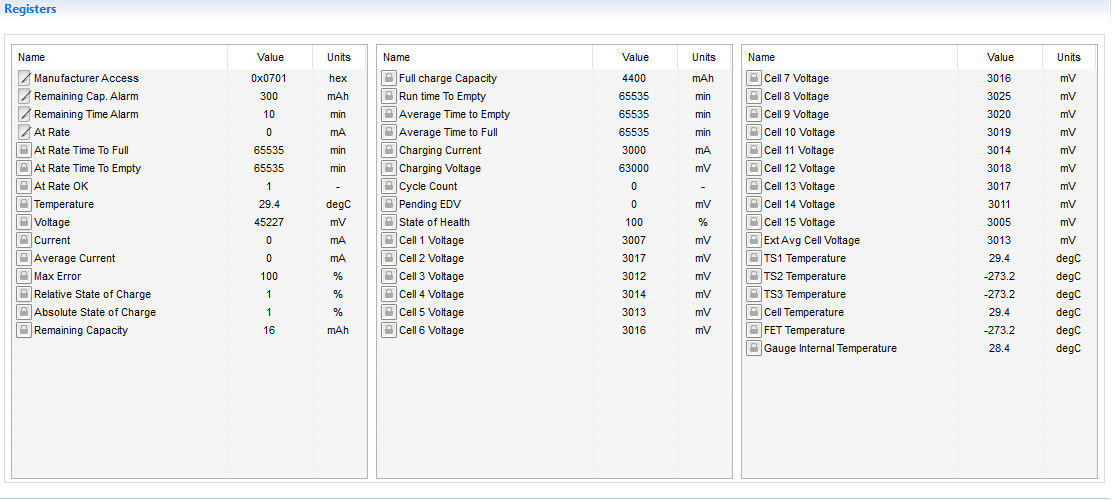Select the 0x0701 Manufacturer Access value
1114x500 pixels.
pos(269,78)
